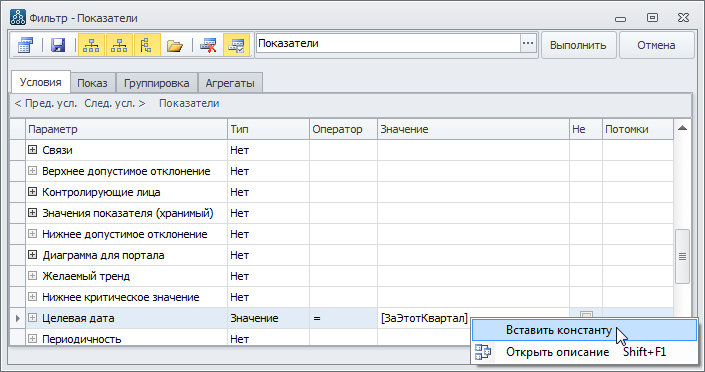Expand the Связи row
Screen dimensions: 705x372
32,150
